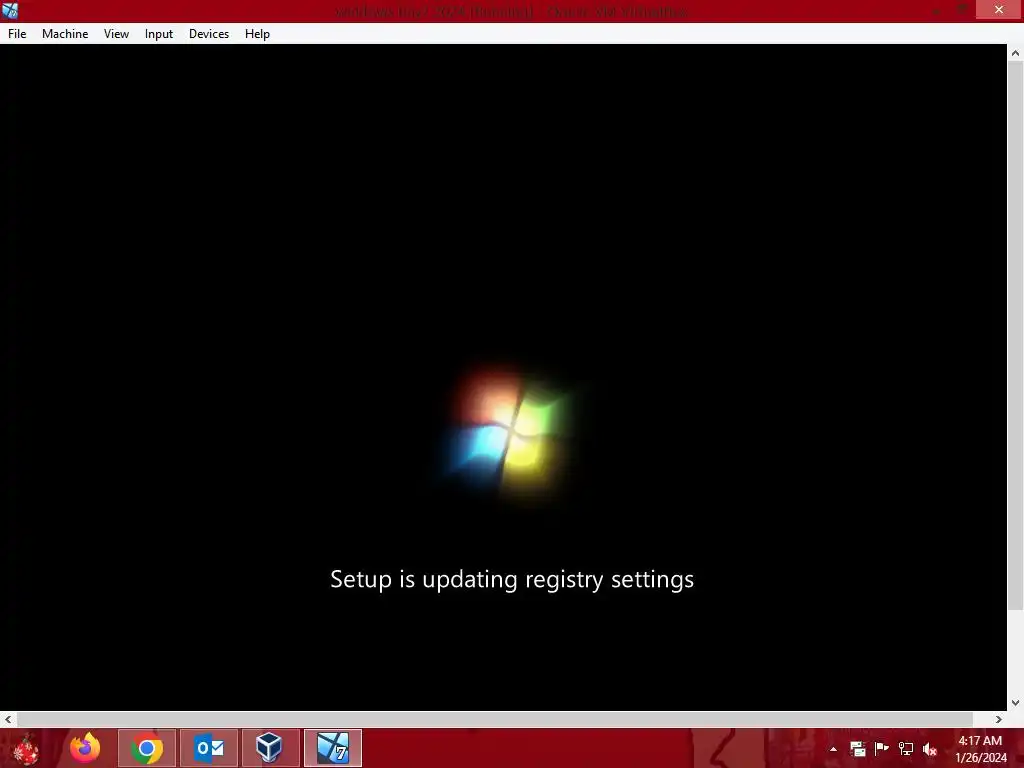Open Outlook from the taskbar
Image resolution: width=1024 pixels, height=768 pixels.
tap(209, 748)
